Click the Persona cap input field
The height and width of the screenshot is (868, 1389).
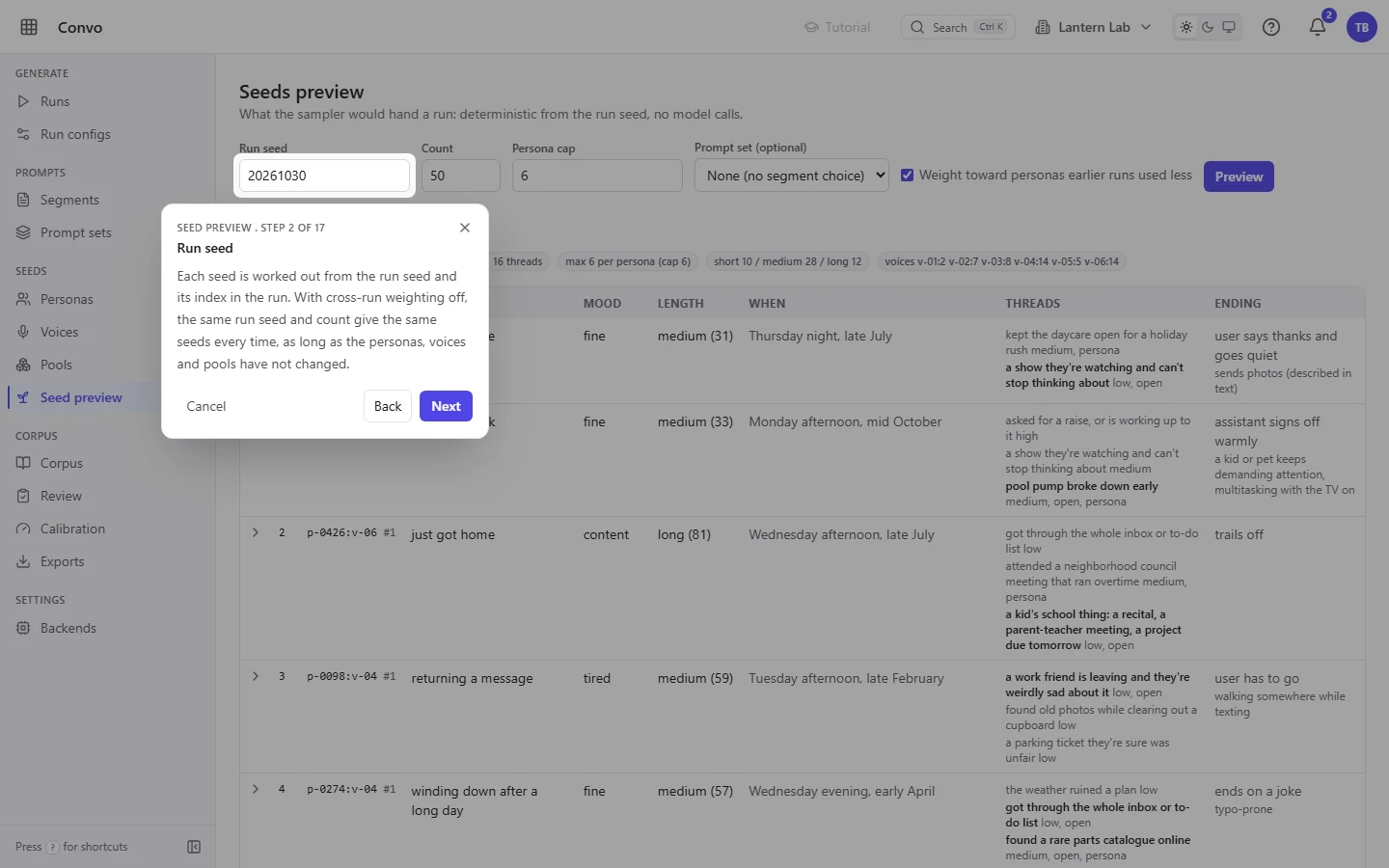pos(597,176)
